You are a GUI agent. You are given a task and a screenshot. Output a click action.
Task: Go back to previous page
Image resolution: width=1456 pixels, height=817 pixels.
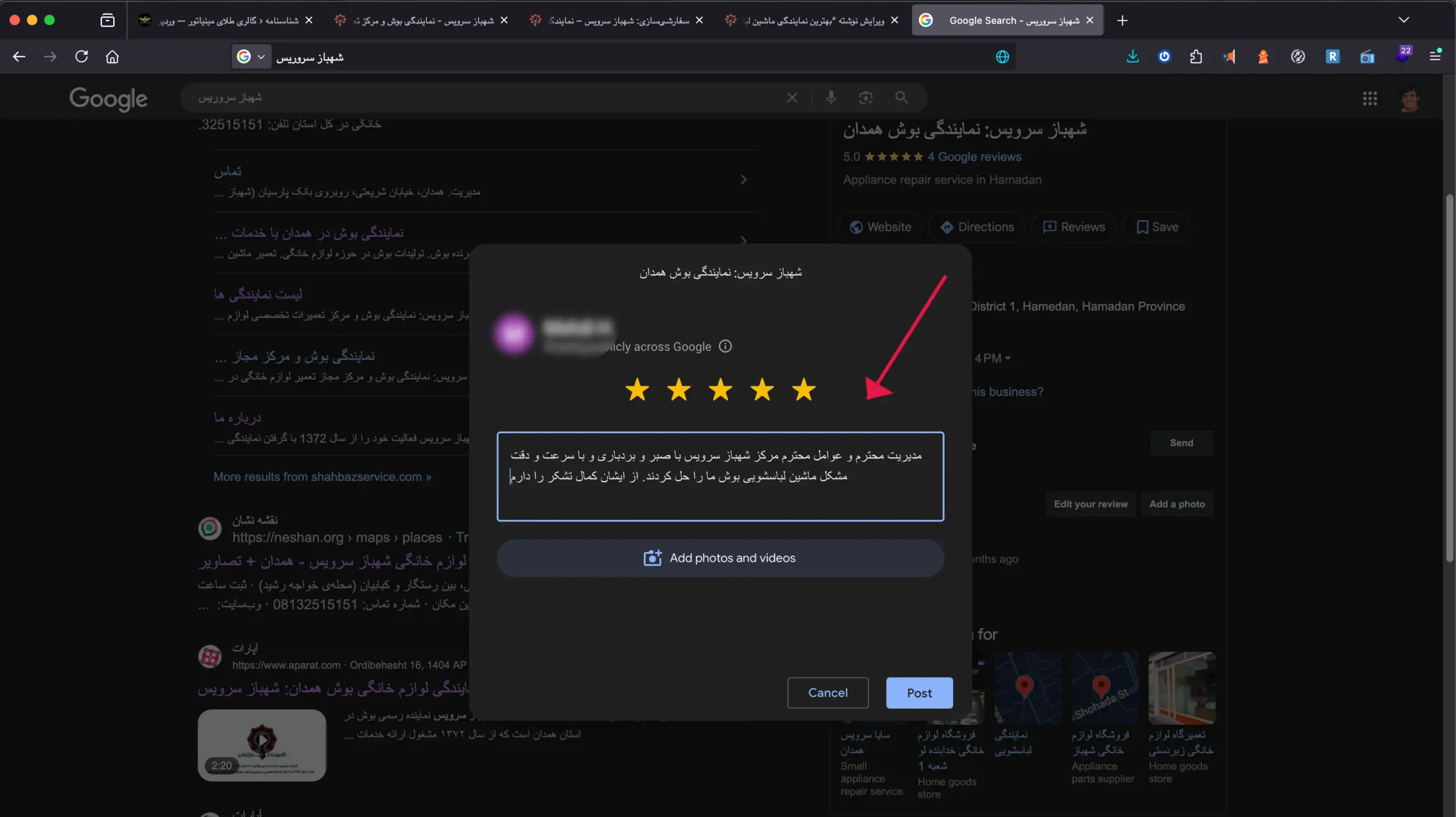pos(19,57)
